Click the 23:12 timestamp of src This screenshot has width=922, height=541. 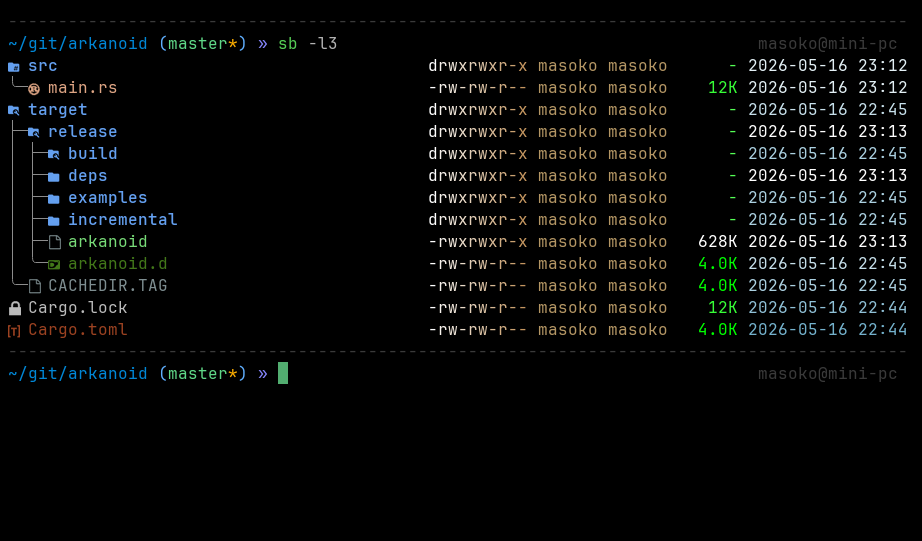(x=883, y=65)
